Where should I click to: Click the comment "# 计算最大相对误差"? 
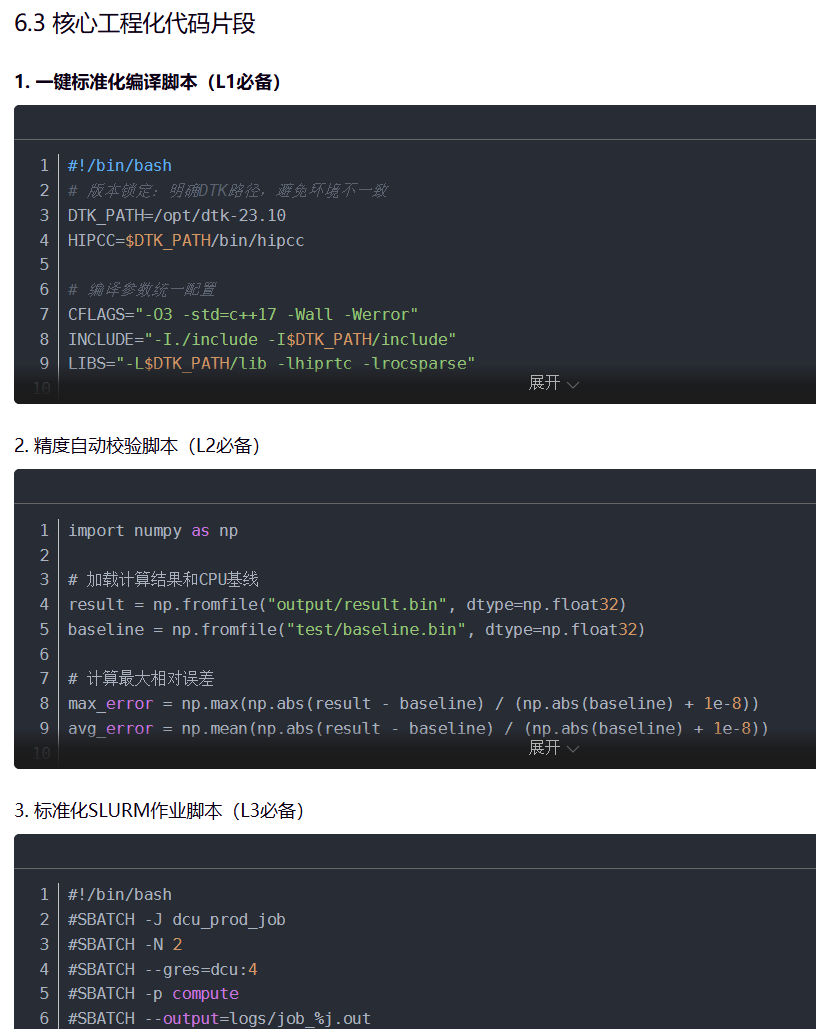(141, 679)
